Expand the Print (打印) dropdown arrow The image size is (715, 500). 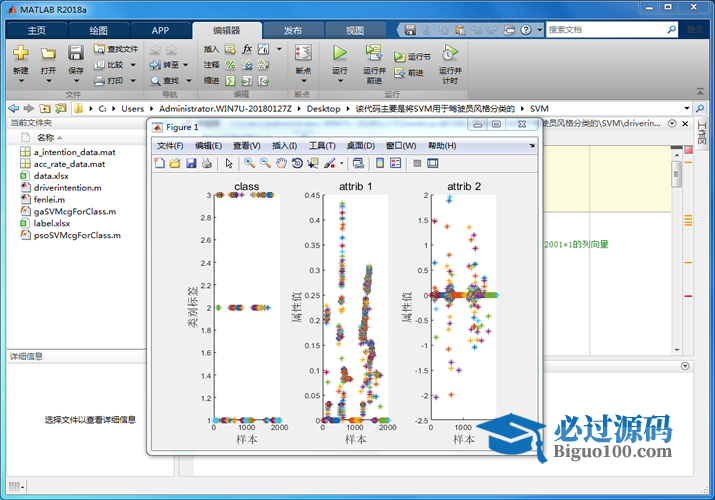pyautogui.click(x=133, y=81)
